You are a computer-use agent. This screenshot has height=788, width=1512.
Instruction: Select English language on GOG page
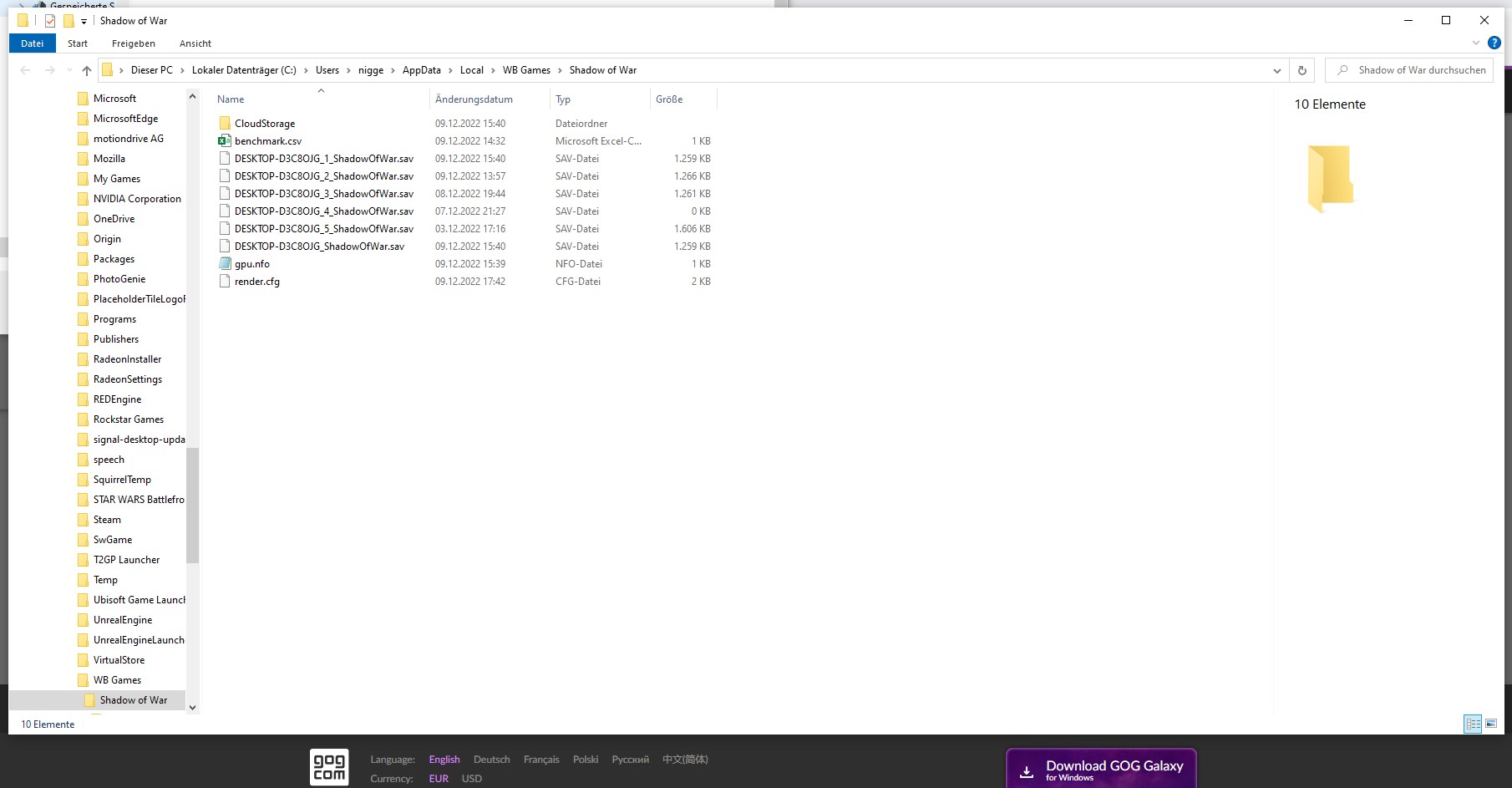coord(444,760)
